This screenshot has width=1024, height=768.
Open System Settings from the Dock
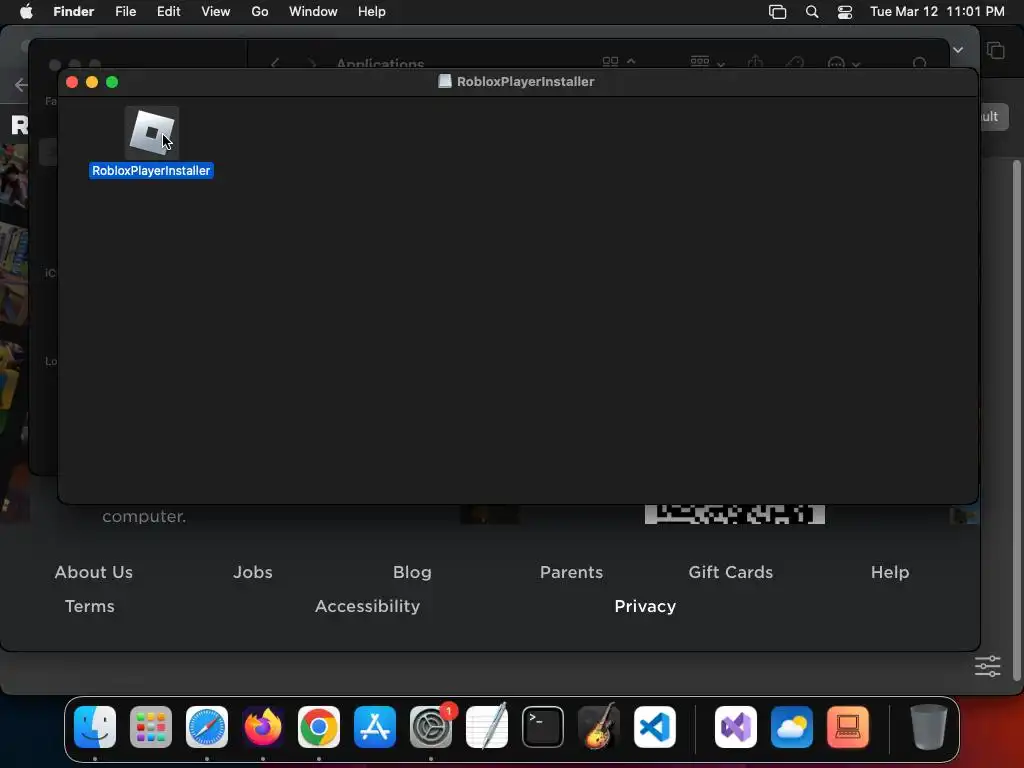tap(431, 727)
